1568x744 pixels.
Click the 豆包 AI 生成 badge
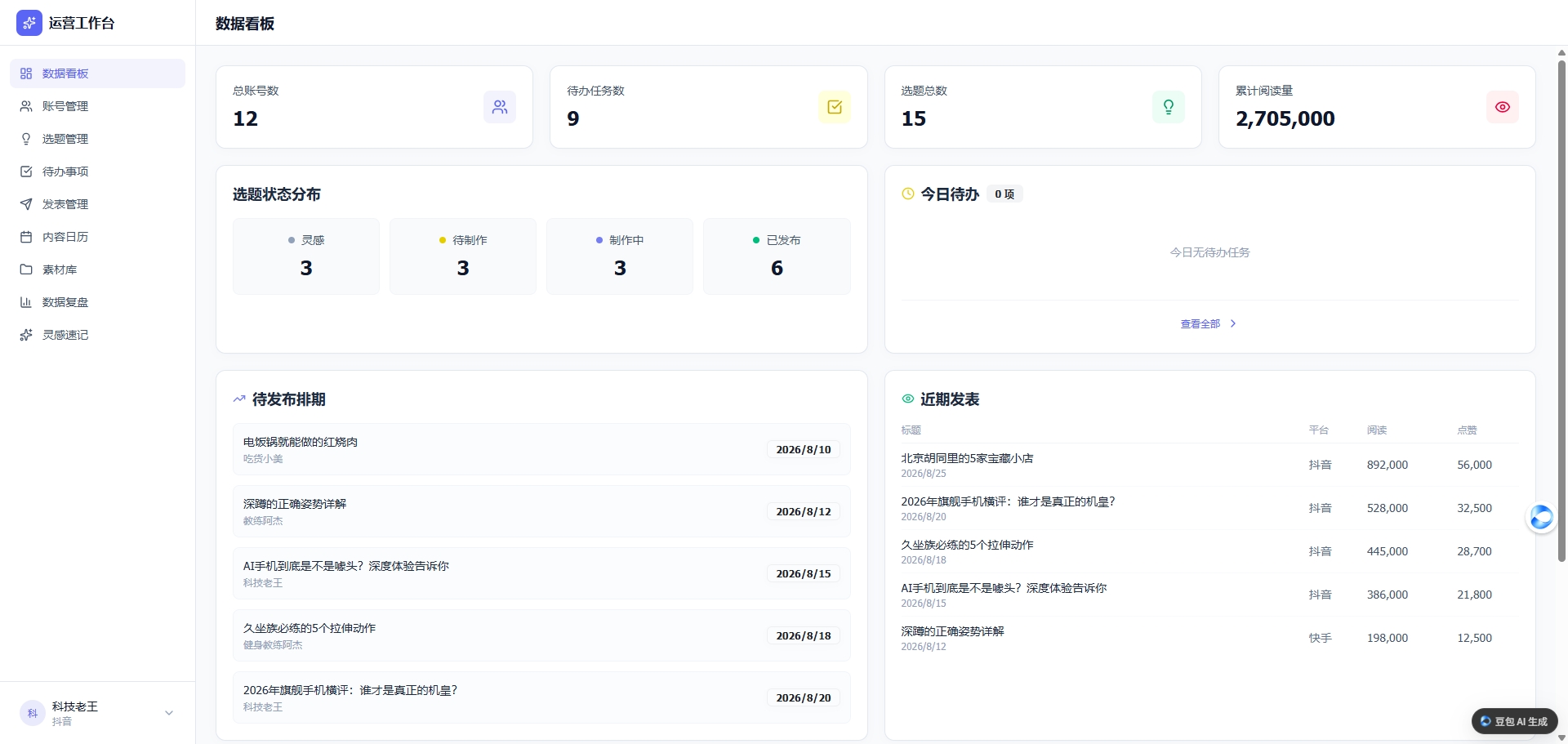pos(1515,721)
